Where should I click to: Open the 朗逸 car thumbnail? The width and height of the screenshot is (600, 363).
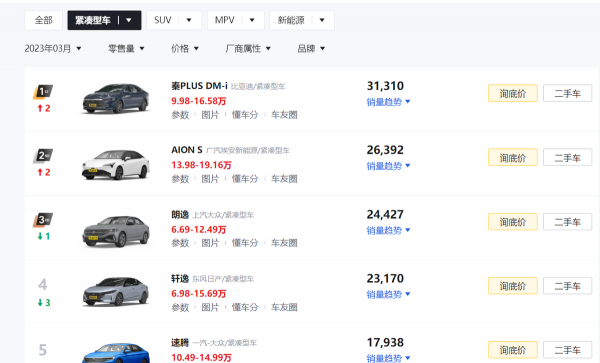pos(116,231)
